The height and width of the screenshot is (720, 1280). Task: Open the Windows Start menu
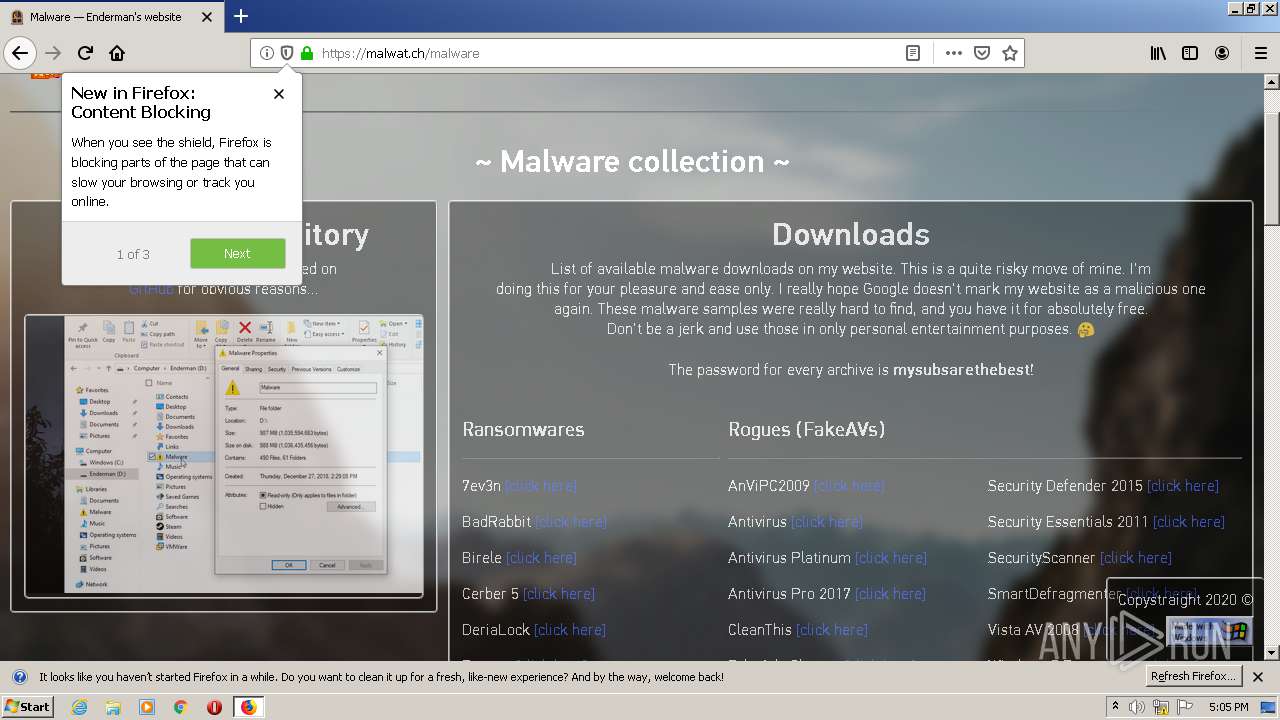click(x=28, y=706)
